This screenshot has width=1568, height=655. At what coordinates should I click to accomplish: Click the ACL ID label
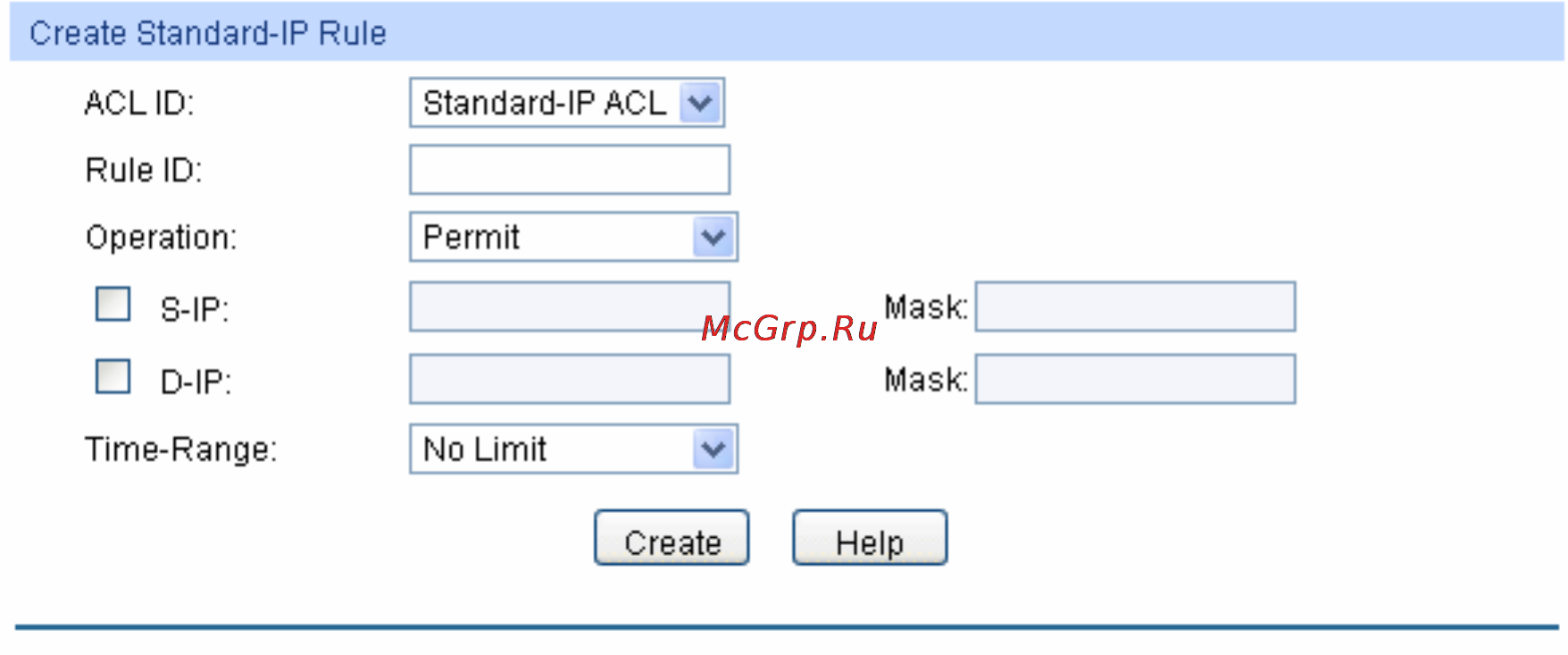[139, 104]
